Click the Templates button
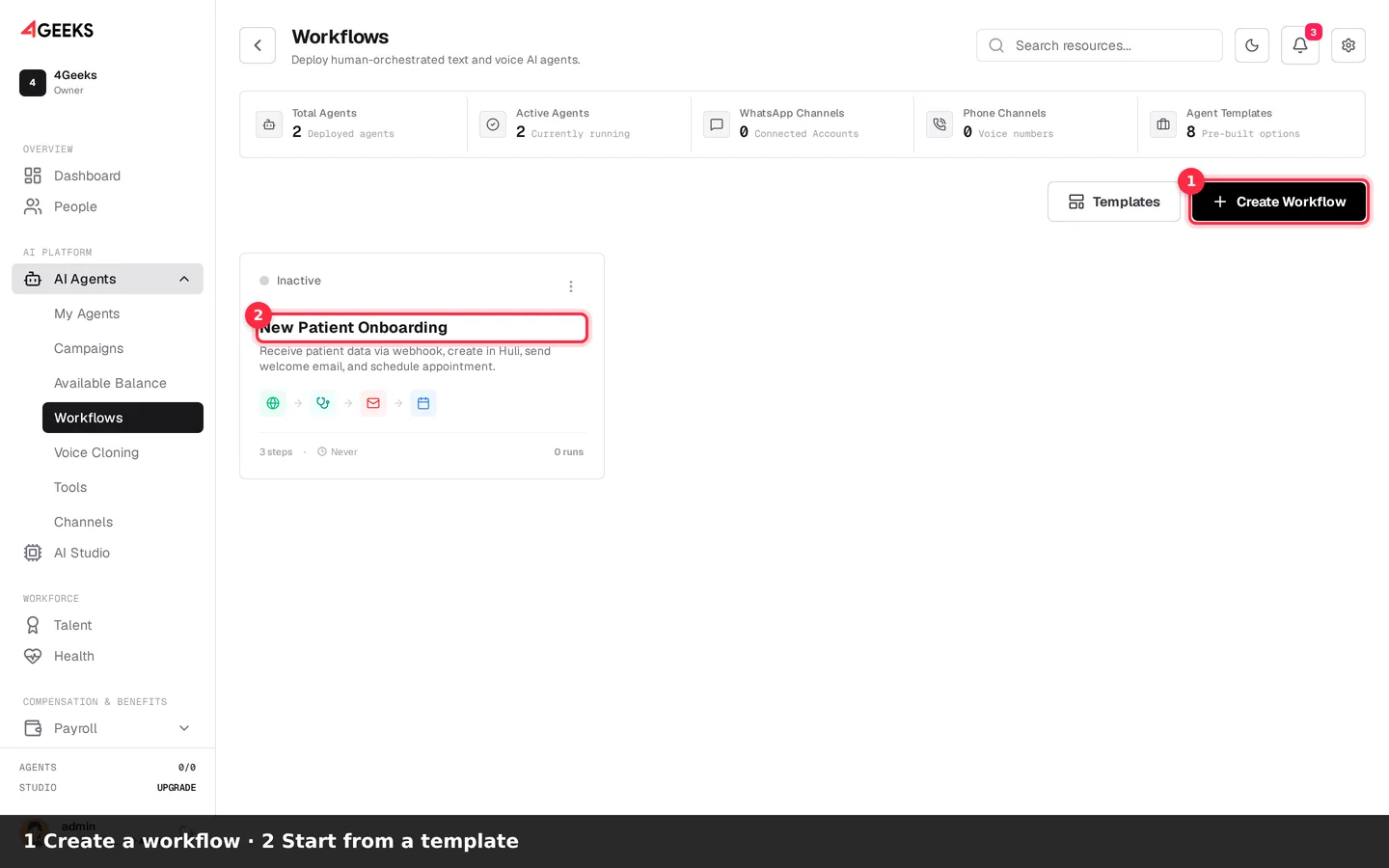1389x868 pixels. click(1114, 202)
